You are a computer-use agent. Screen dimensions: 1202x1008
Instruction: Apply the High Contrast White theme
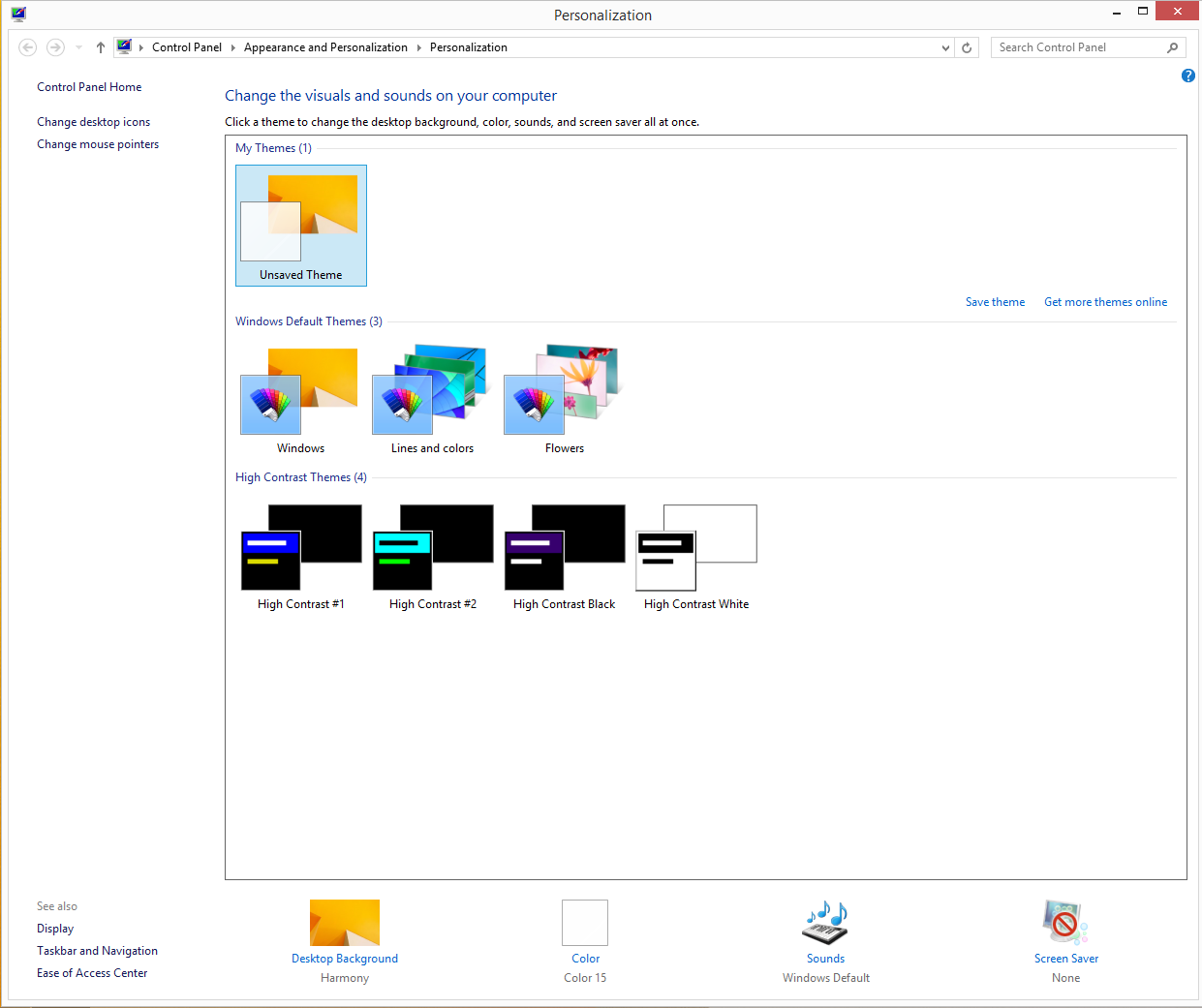pos(696,557)
